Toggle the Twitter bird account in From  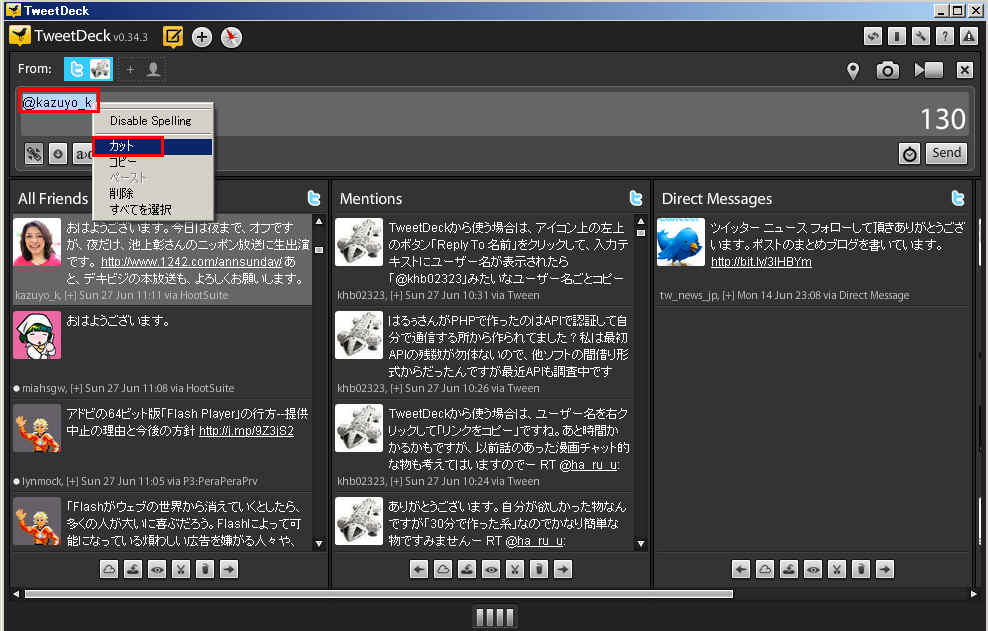click(76, 69)
